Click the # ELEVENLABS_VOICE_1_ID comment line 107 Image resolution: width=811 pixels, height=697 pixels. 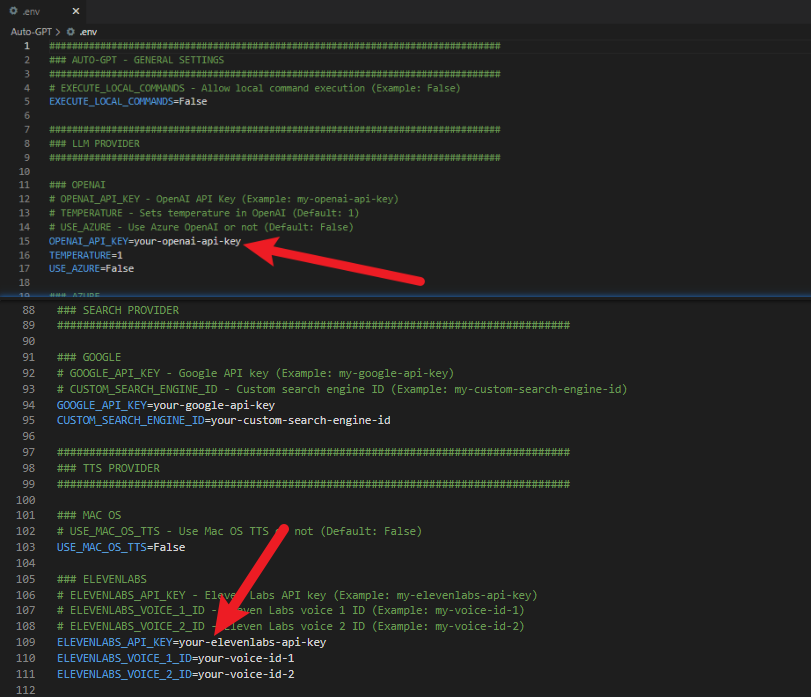[291, 611]
